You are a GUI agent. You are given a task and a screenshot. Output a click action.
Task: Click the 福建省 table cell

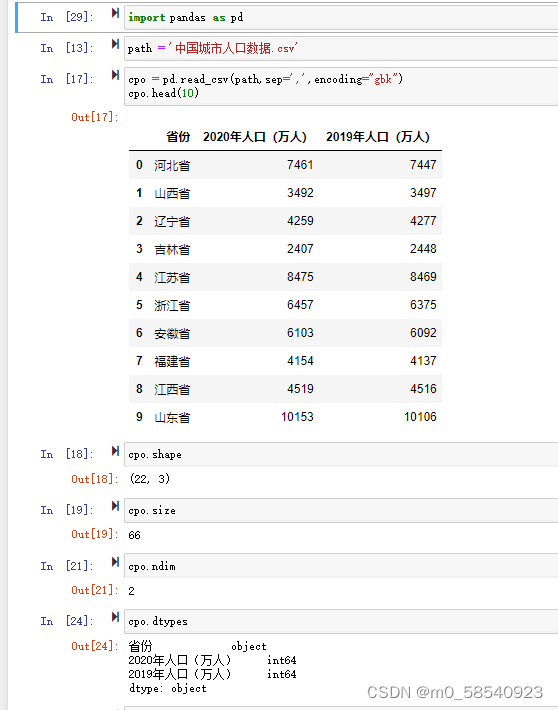pyautogui.click(x=172, y=362)
